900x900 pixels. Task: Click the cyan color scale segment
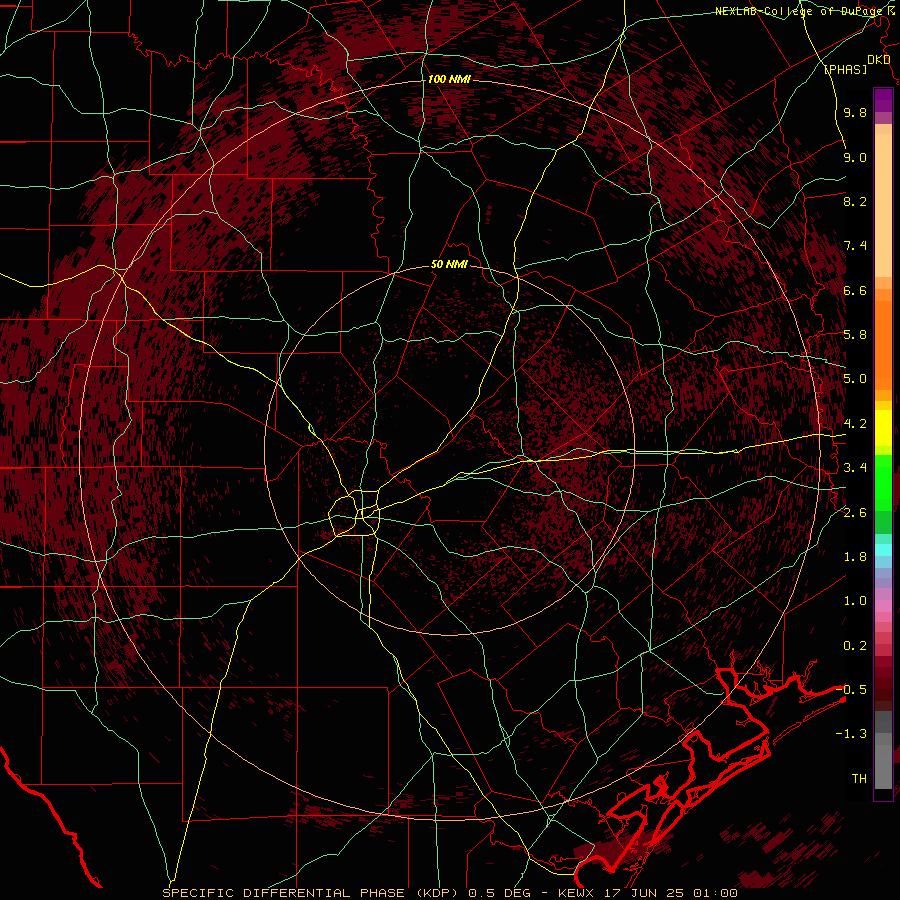tap(883, 550)
